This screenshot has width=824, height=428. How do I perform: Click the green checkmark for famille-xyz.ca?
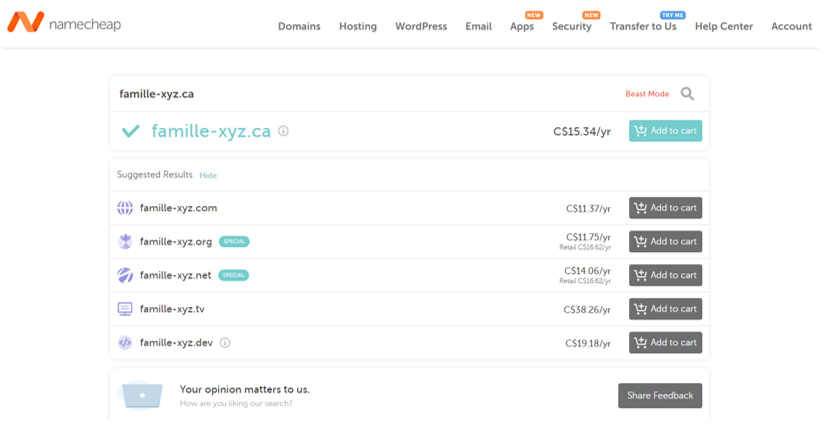(130, 130)
